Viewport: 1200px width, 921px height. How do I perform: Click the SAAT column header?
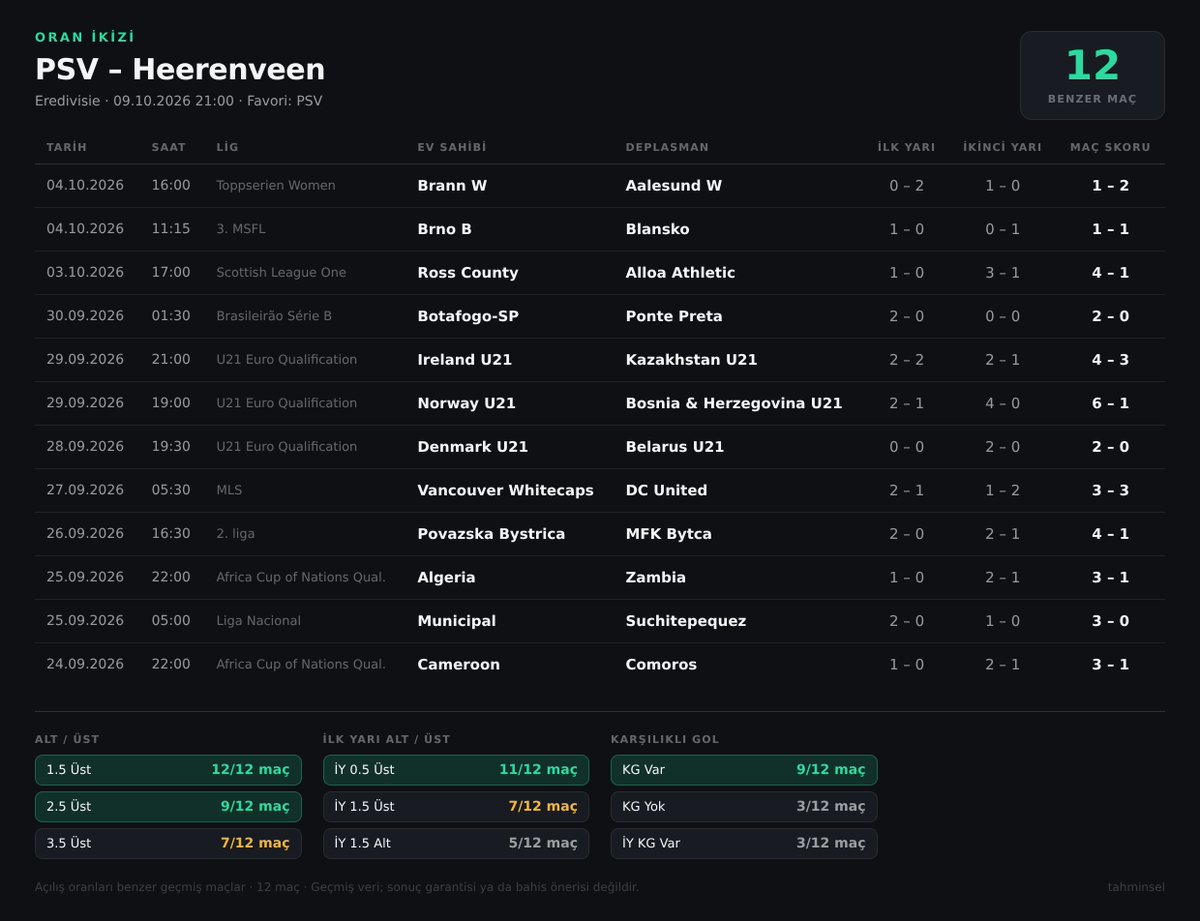[169, 147]
